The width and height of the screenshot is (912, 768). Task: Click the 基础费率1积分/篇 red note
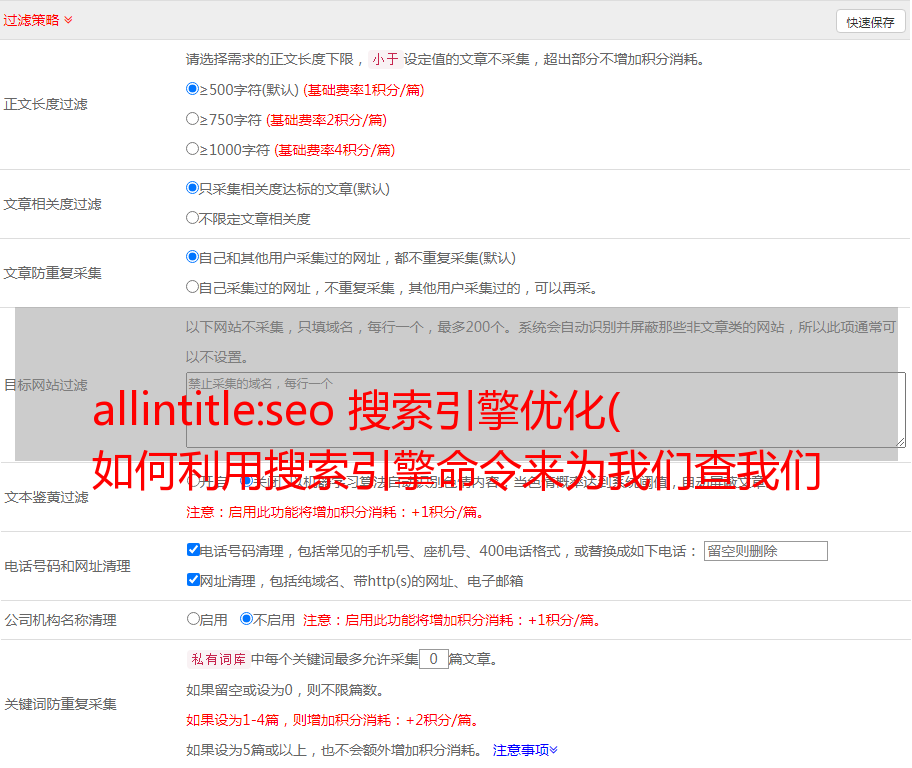point(364,90)
